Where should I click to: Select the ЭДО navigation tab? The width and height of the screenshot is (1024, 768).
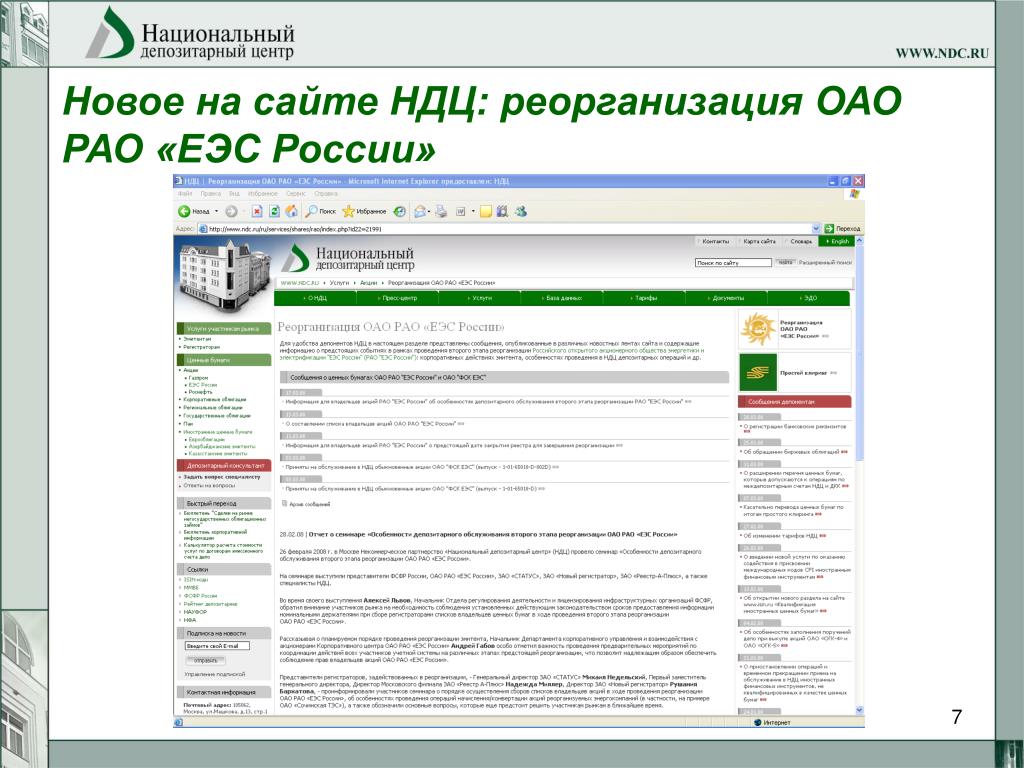[808, 298]
